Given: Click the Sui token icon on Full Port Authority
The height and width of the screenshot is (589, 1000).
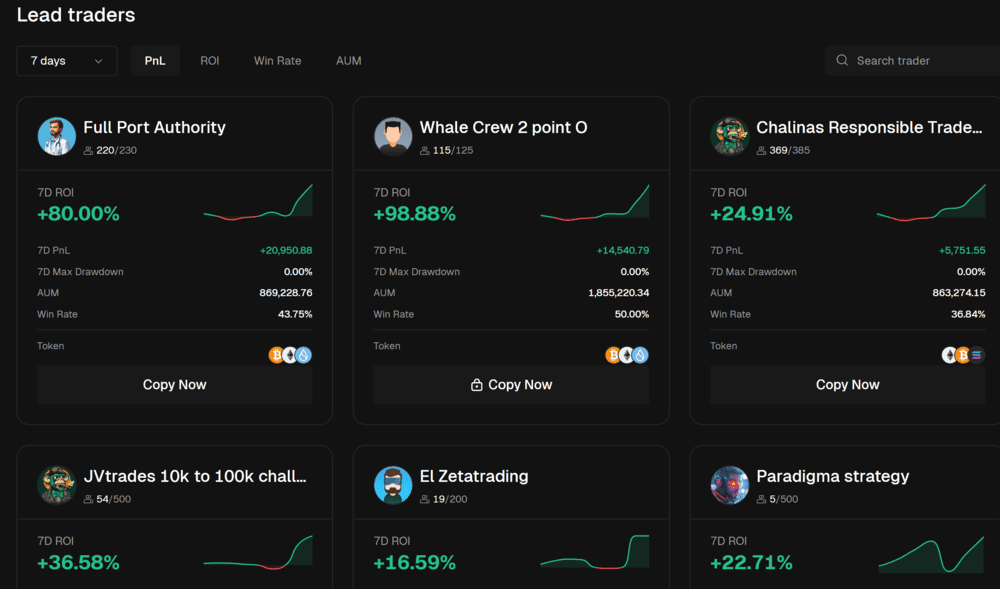Looking at the screenshot, I should tap(302, 355).
